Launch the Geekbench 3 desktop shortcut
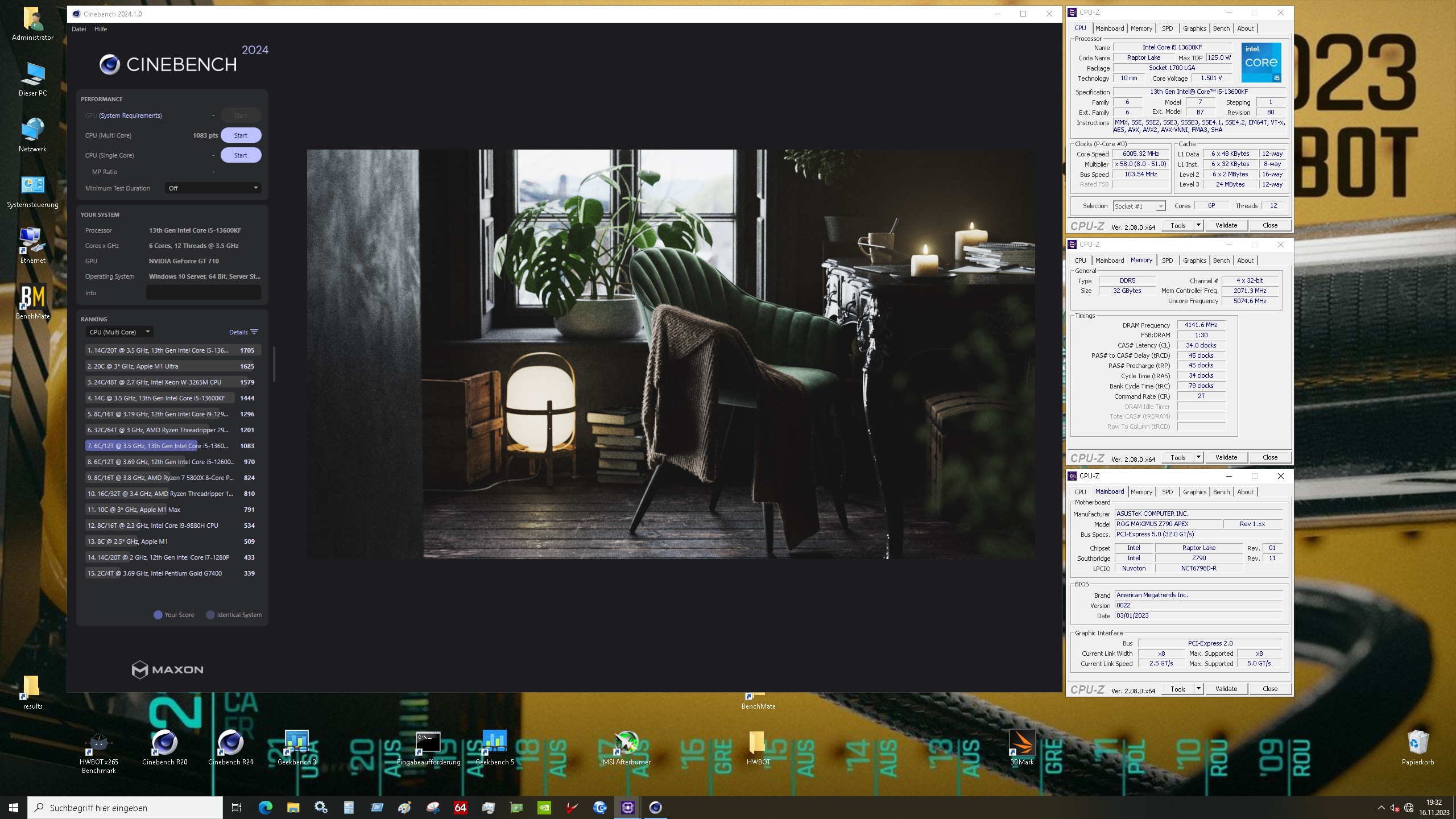This screenshot has height=819, width=1456. (297, 748)
